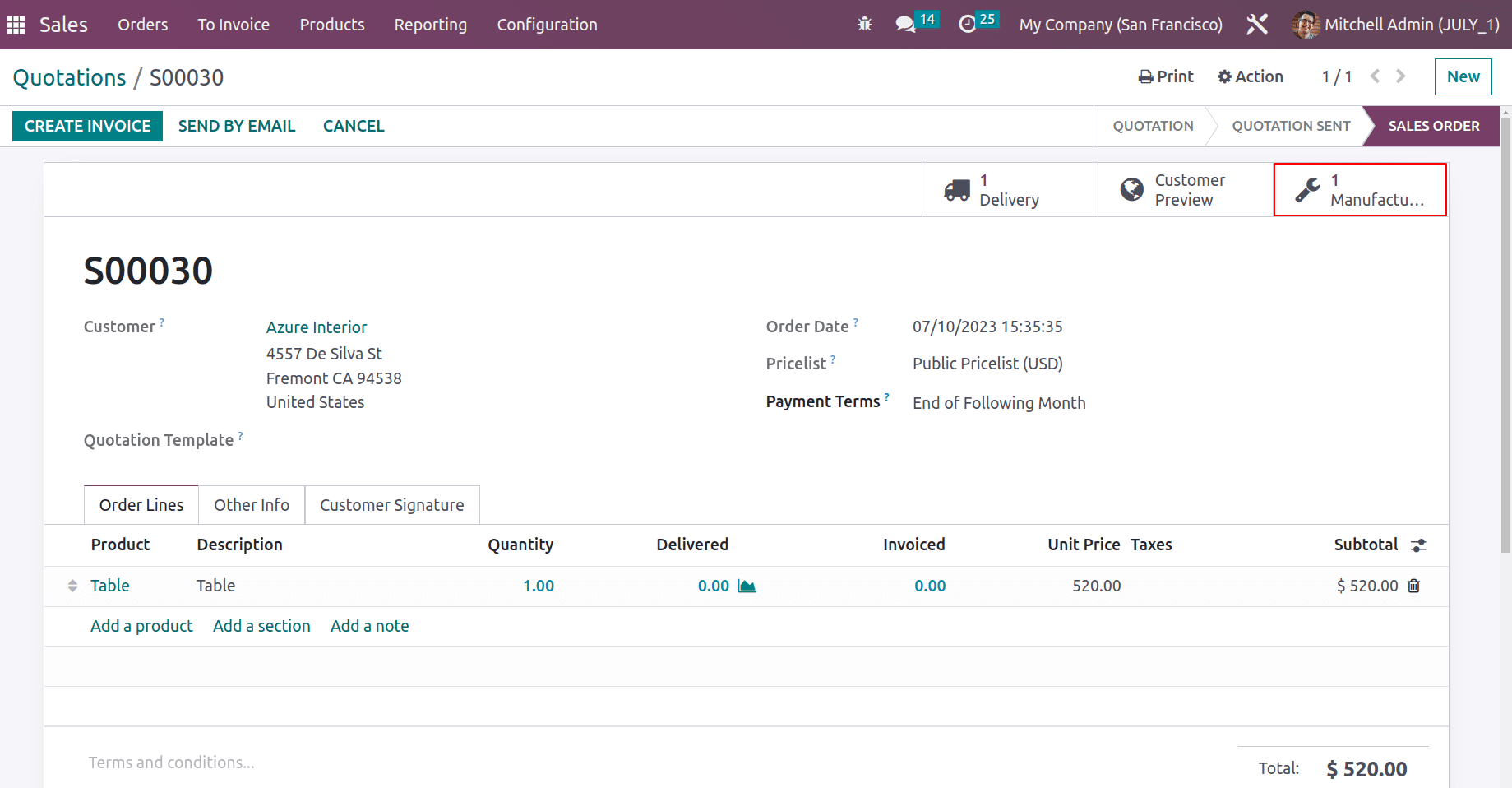
Task: Click the Public Pricelist (USD) field
Action: pyautogui.click(x=987, y=364)
